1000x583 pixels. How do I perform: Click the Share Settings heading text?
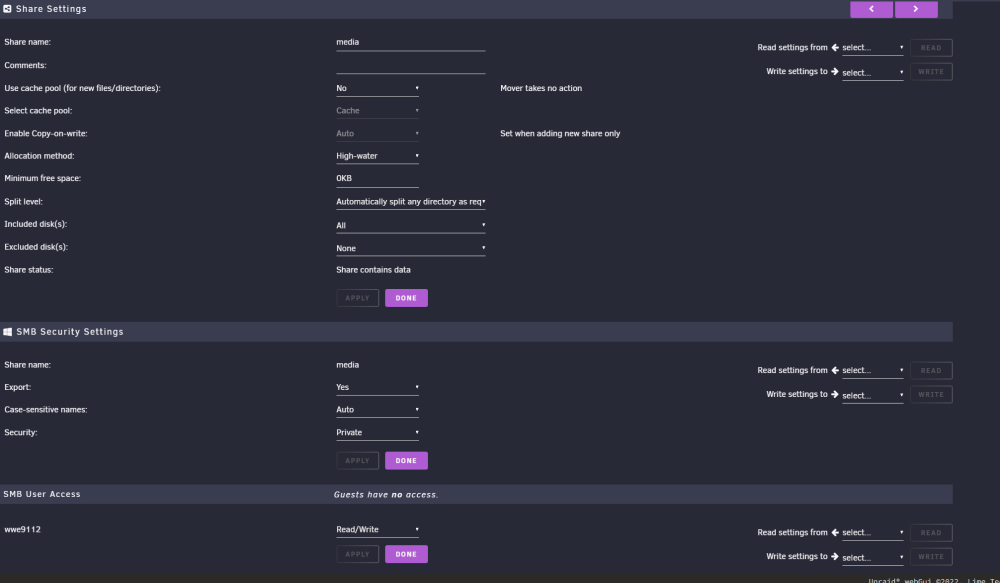pyautogui.click(x=51, y=9)
